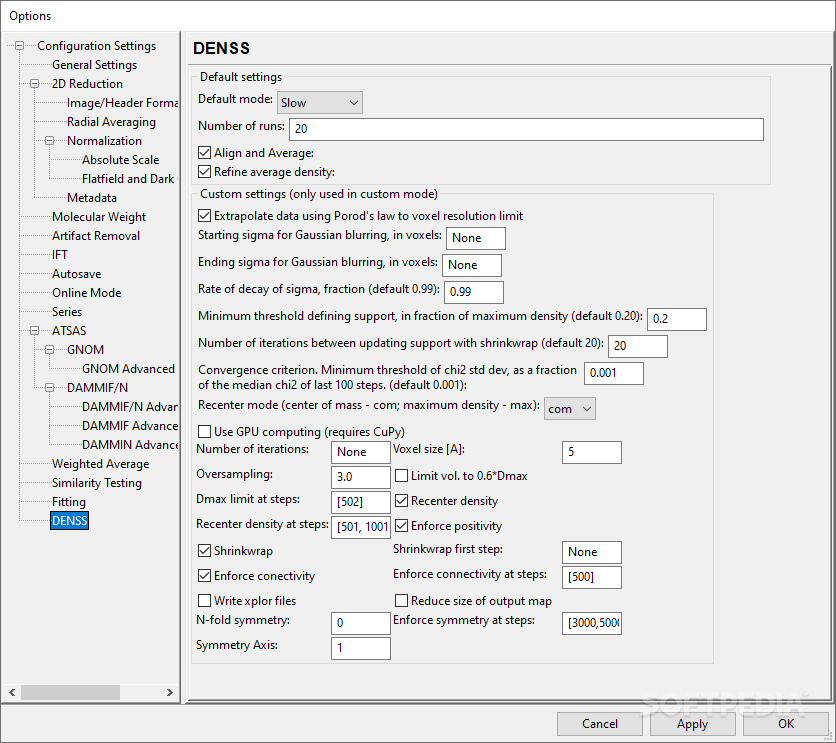Screen dimensions: 836x743
Task: Click shrinkwrap iterations number field
Action: [638, 346]
